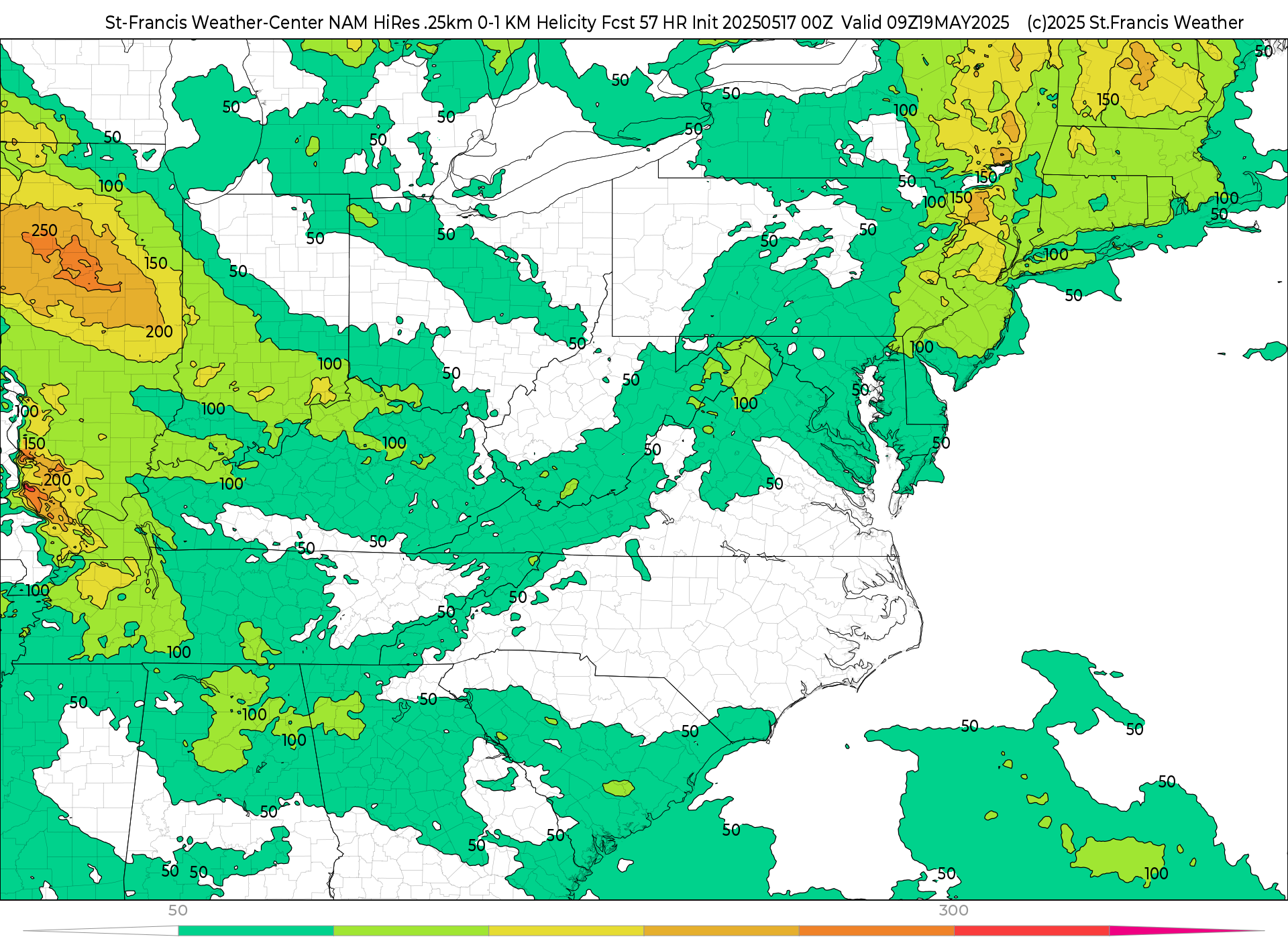Click "Init 20250517 00Z" in the title
The width and height of the screenshot is (1288, 939).
[763, 23]
